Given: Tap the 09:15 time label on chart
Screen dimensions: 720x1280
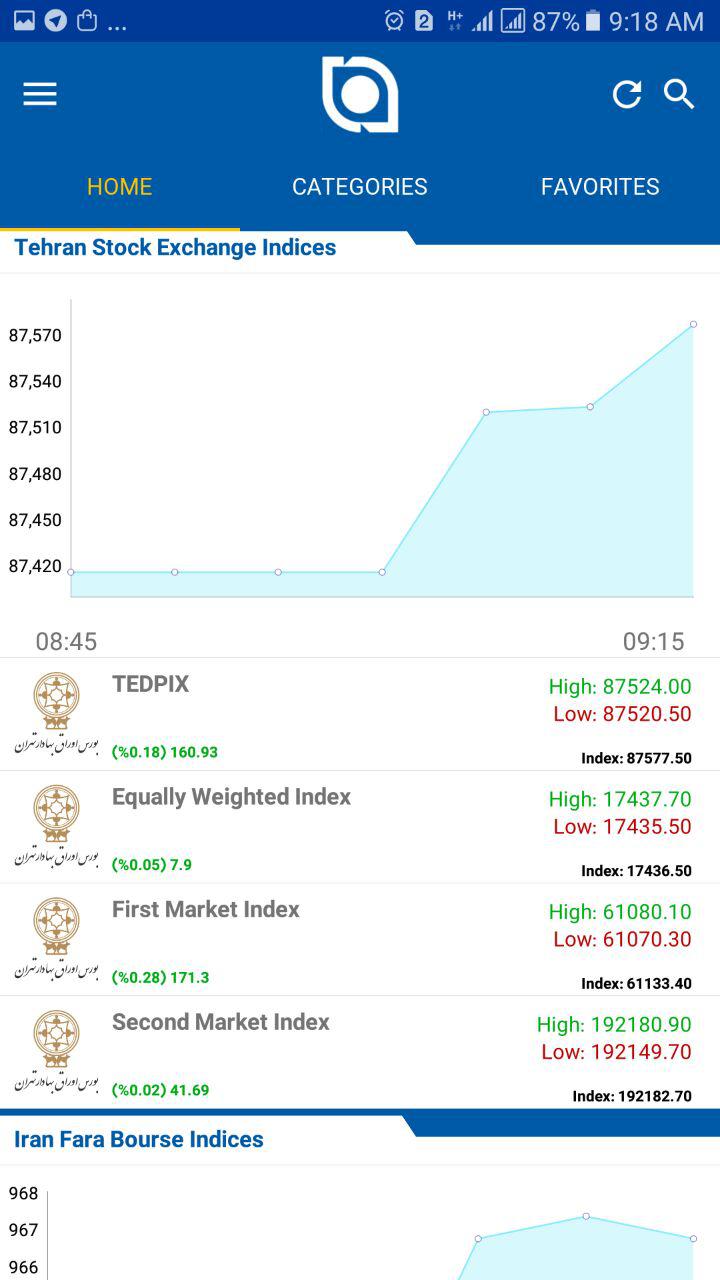Looking at the screenshot, I should coord(653,642).
